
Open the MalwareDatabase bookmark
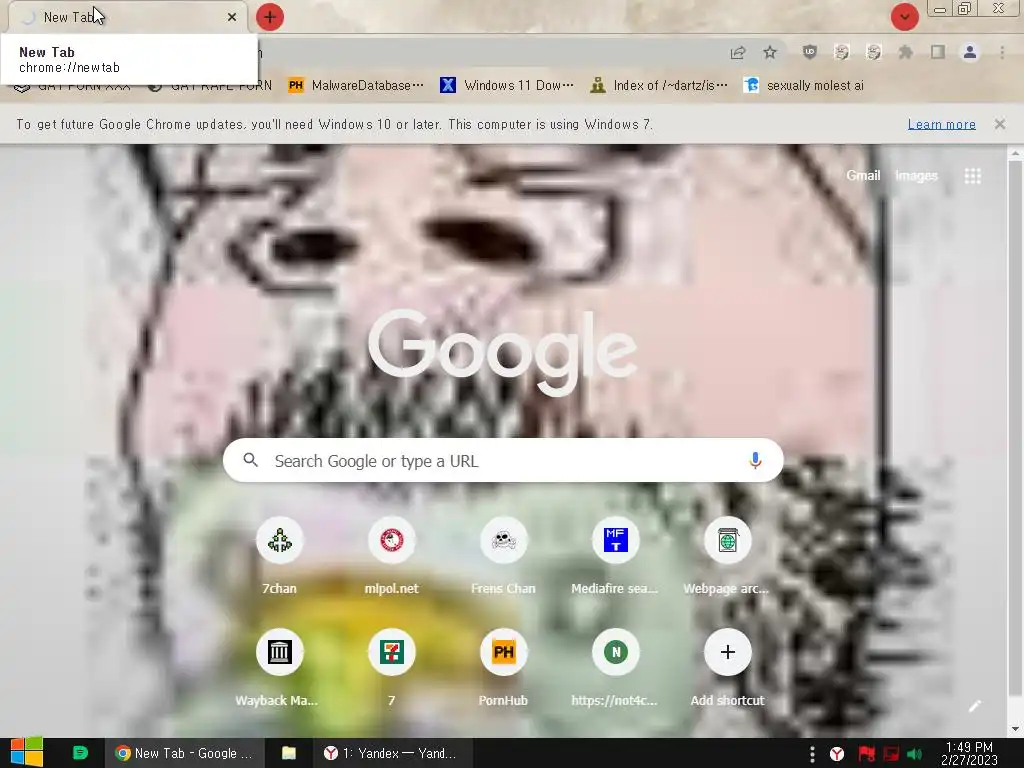[356, 86]
